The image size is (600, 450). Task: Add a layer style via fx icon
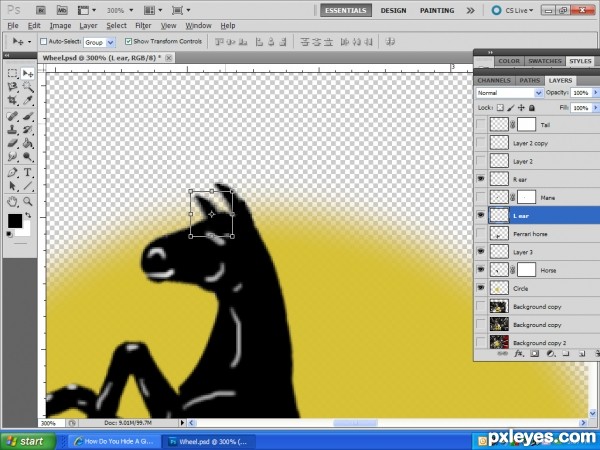pos(518,354)
